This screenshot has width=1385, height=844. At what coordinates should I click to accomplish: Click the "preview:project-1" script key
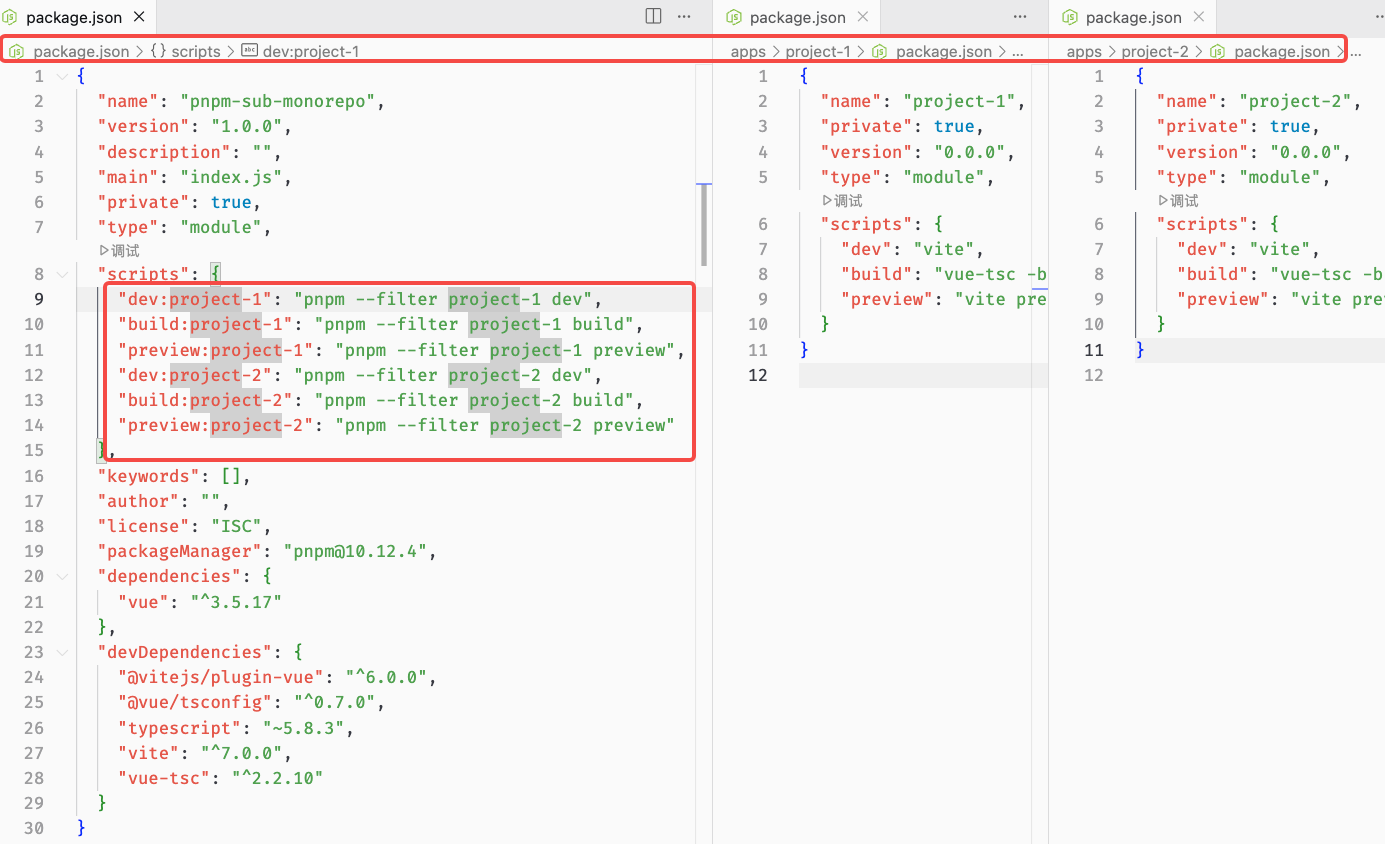tap(215, 350)
